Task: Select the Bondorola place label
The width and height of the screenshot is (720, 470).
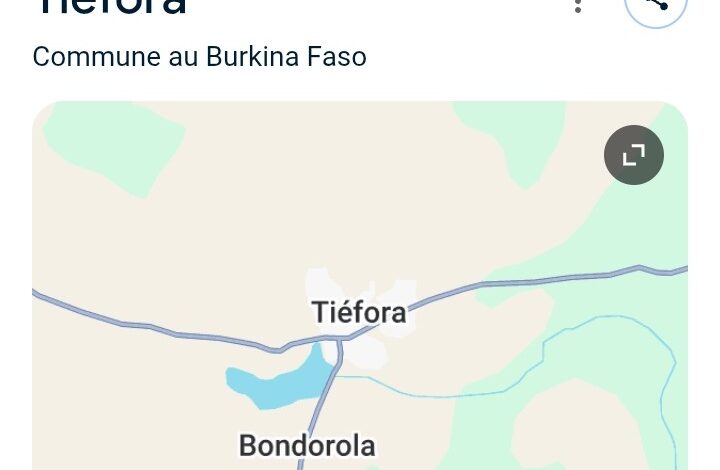Action: coord(307,446)
